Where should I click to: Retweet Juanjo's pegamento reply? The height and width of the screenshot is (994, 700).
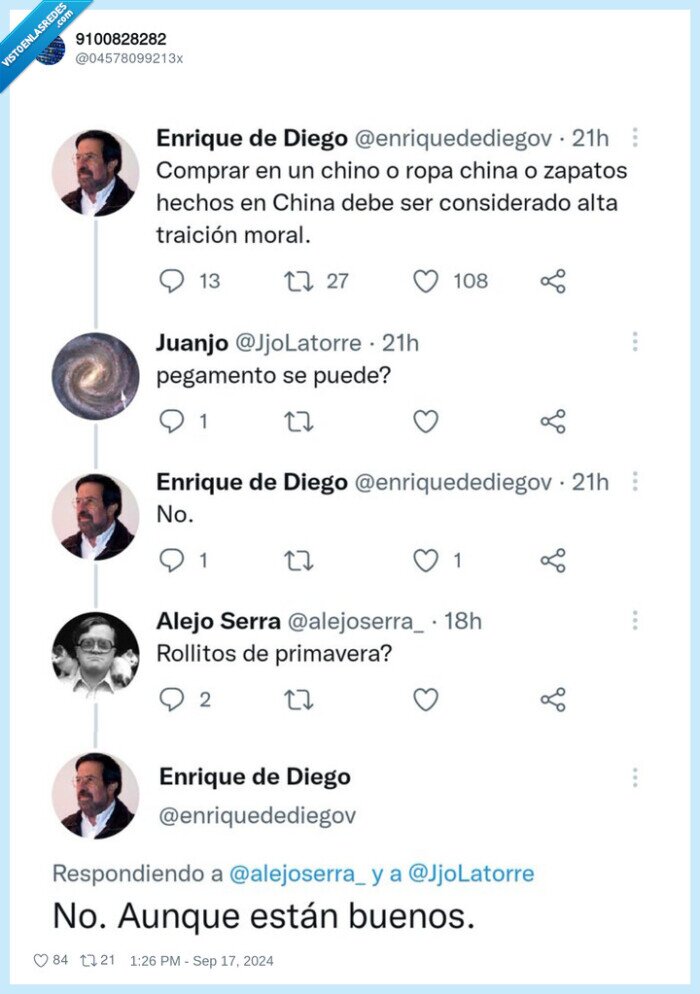pyautogui.click(x=298, y=421)
